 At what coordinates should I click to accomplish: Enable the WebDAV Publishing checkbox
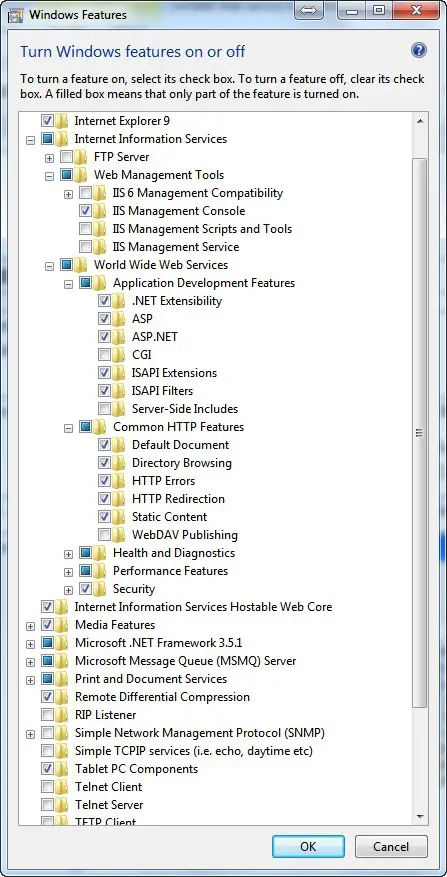tap(105, 535)
